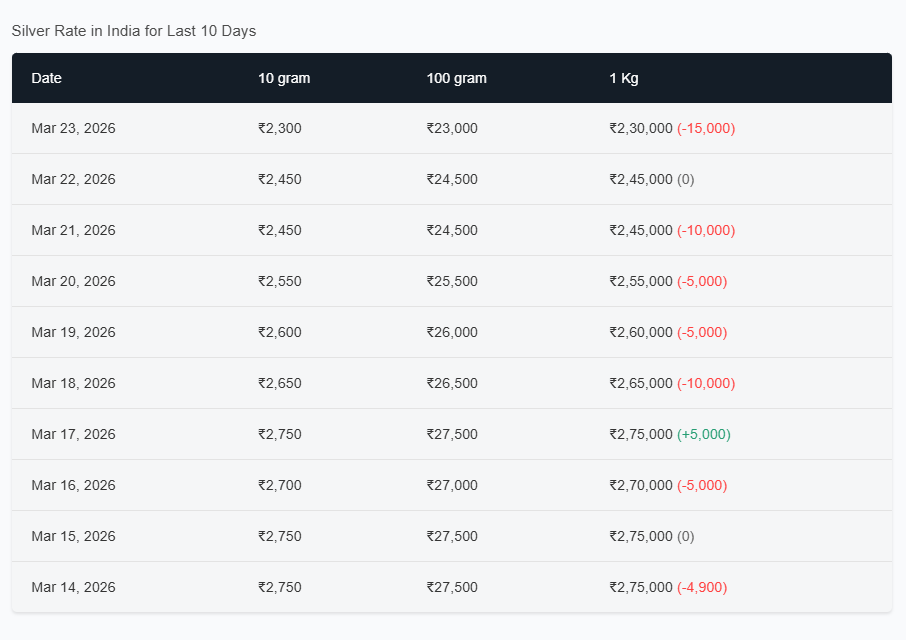Select the Mar 23, 2026 date cell

[73, 128]
